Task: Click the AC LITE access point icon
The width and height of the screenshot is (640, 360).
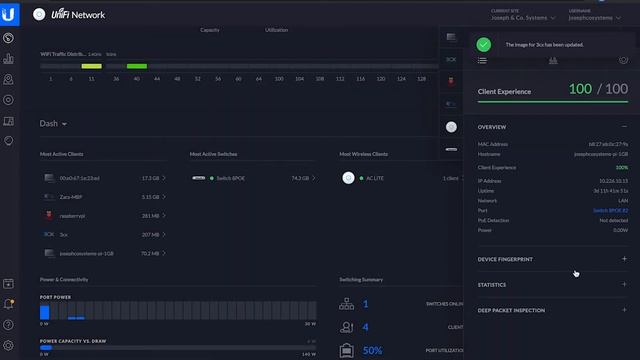Action: 348,178
